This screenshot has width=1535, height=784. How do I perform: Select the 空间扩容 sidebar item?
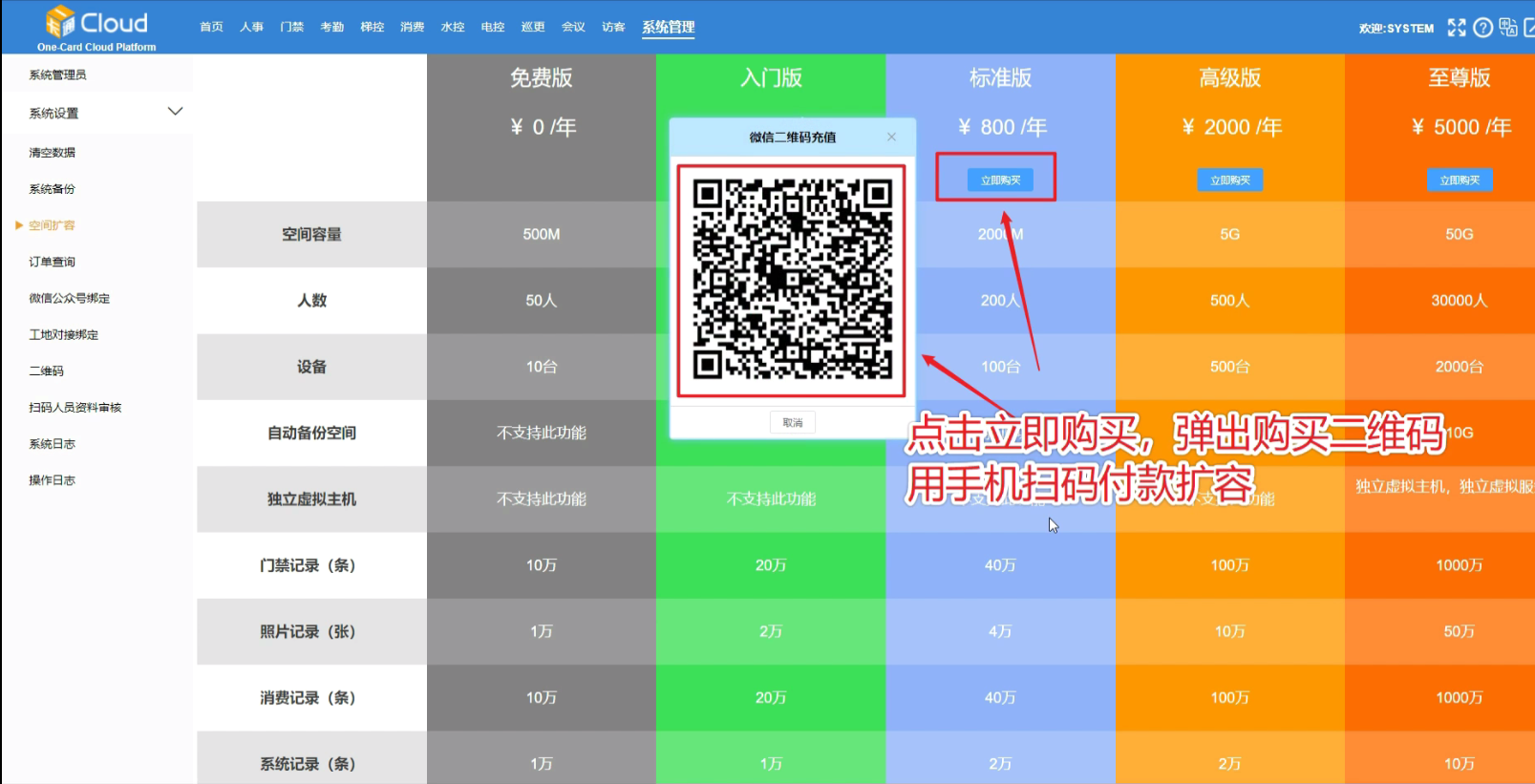coord(52,225)
